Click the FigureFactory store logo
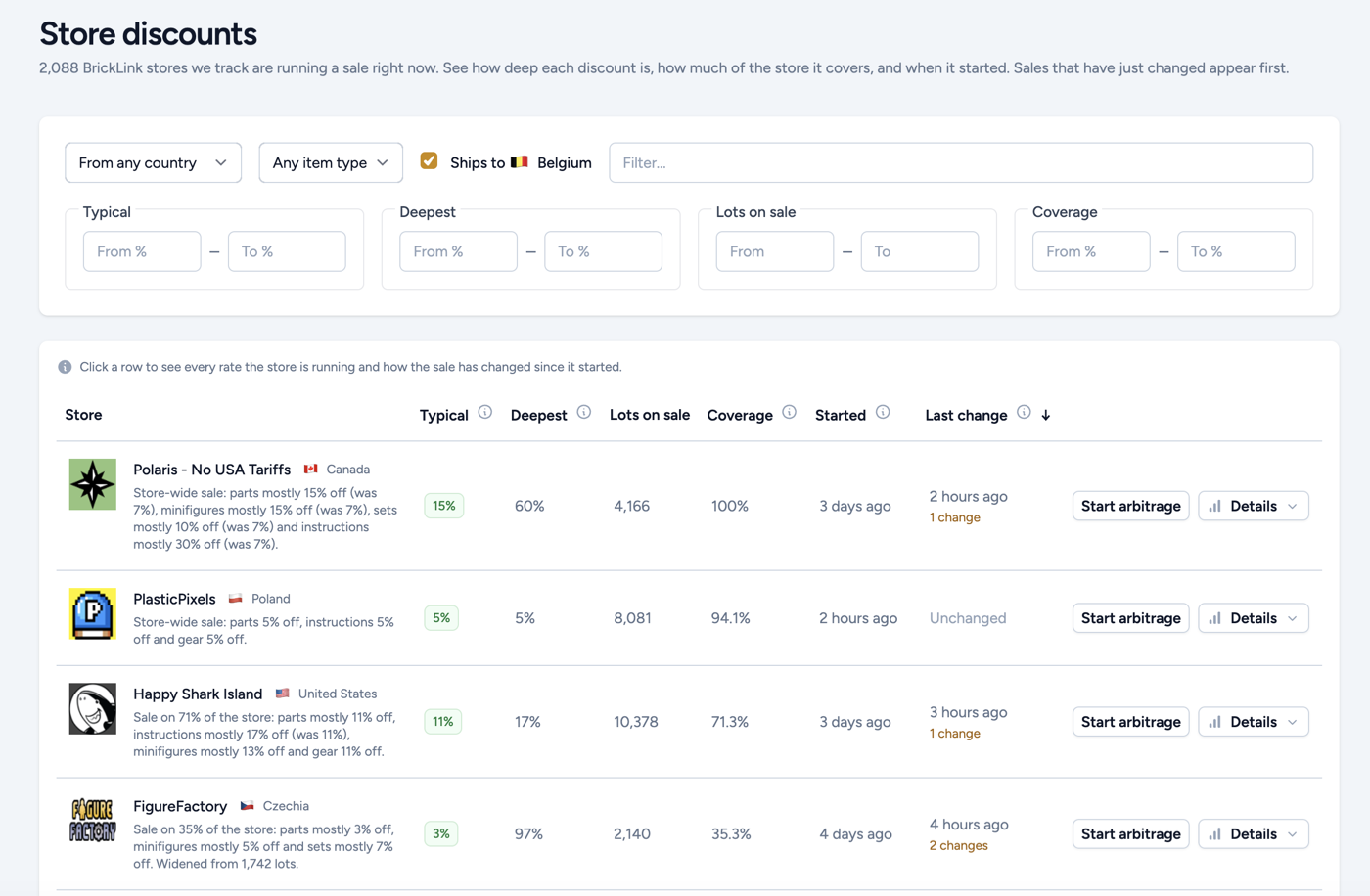This screenshot has height=896, width=1370. pos(93,821)
